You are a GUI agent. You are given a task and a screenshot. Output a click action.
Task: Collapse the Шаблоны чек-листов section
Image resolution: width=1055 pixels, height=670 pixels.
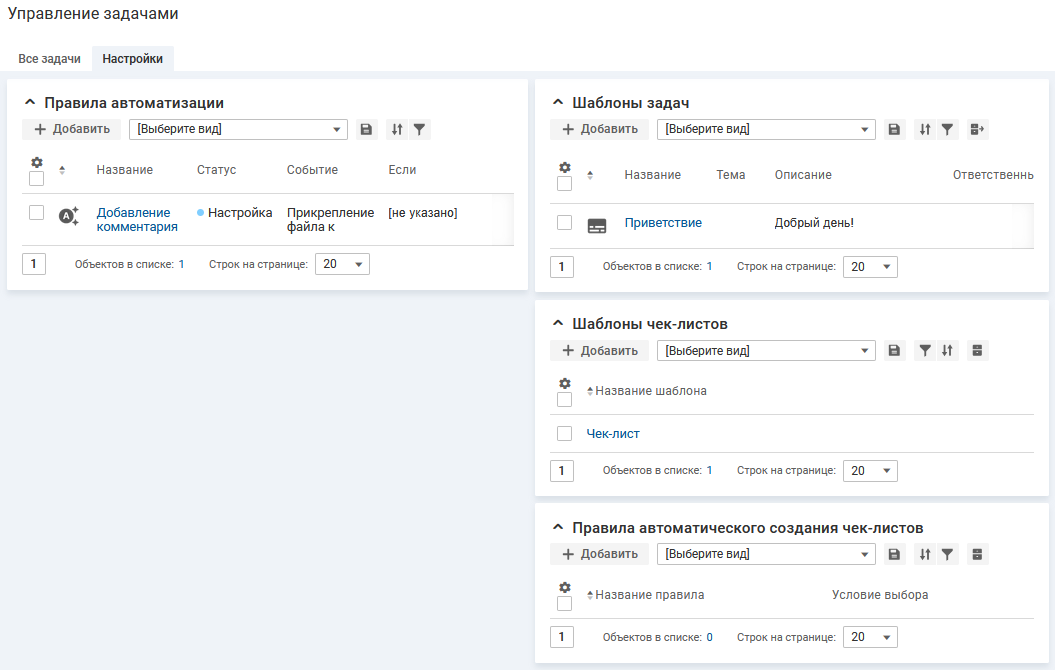click(558, 324)
